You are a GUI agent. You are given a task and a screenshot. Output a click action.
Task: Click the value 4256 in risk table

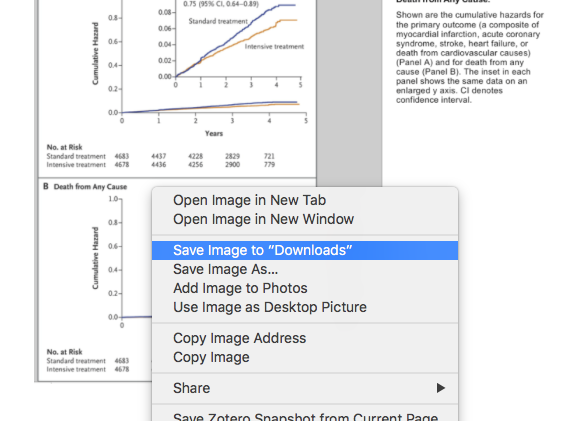pyautogui.click(x=195, y=164)
